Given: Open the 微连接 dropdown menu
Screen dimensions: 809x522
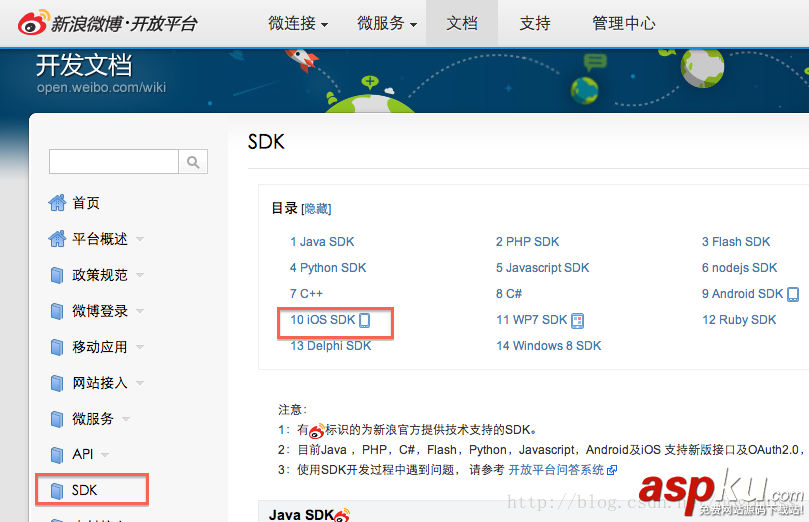Looking at the screenshot, I should [298, 23].
